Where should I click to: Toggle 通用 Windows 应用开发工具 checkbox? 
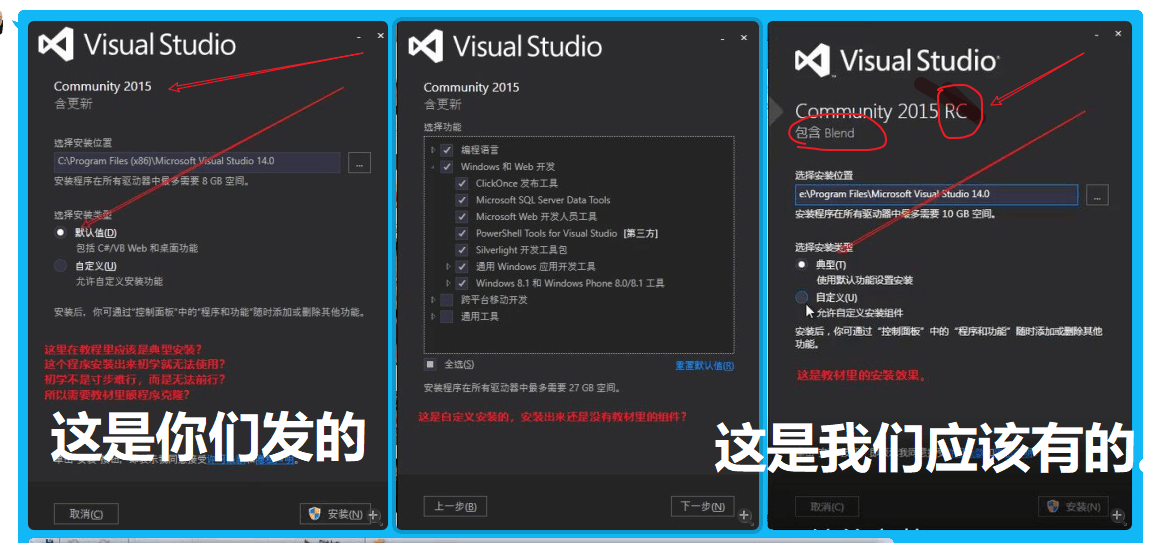click(x=462, y=266)
